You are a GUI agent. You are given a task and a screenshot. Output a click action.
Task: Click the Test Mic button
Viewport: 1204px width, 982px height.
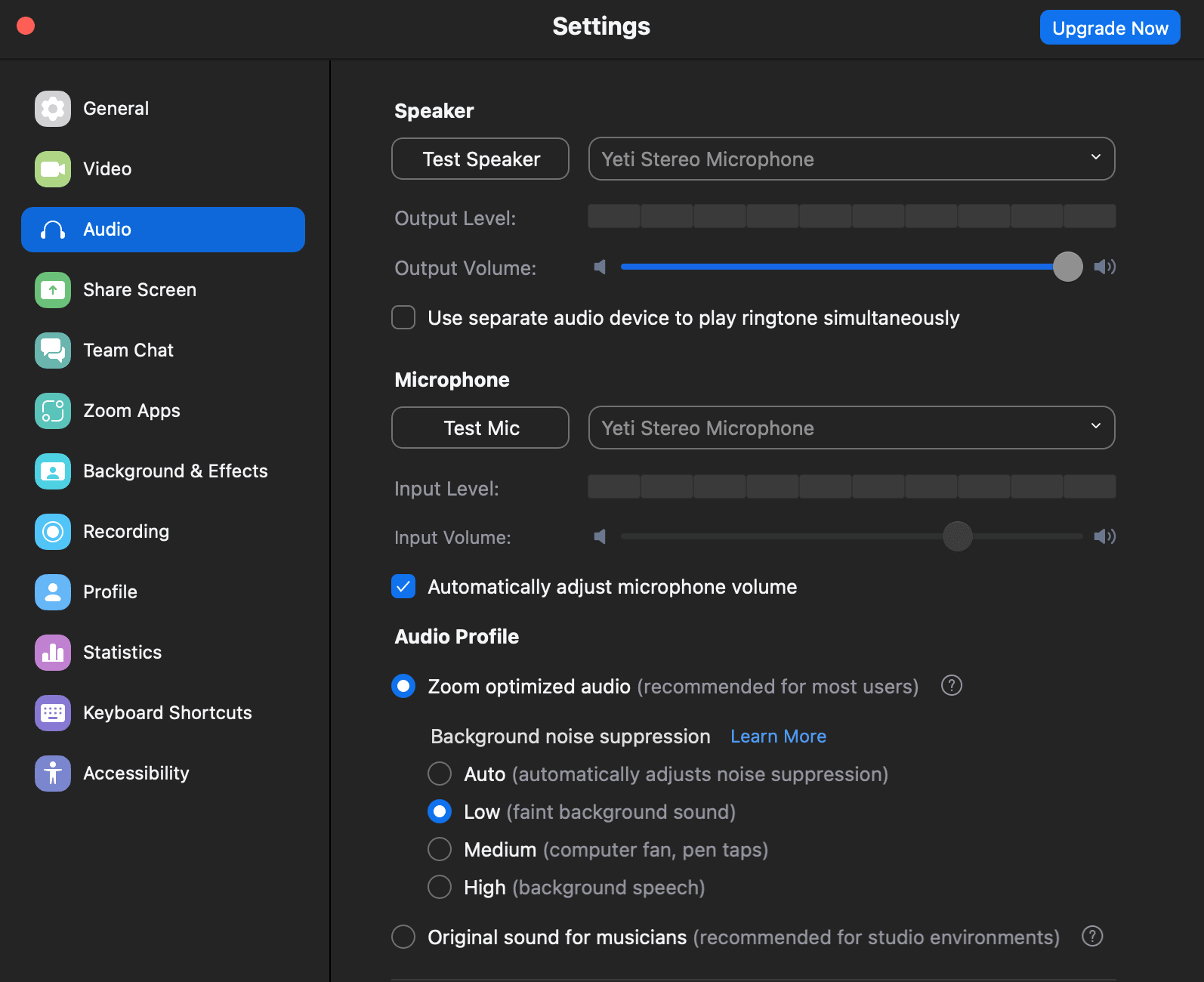tap(480, 428)
